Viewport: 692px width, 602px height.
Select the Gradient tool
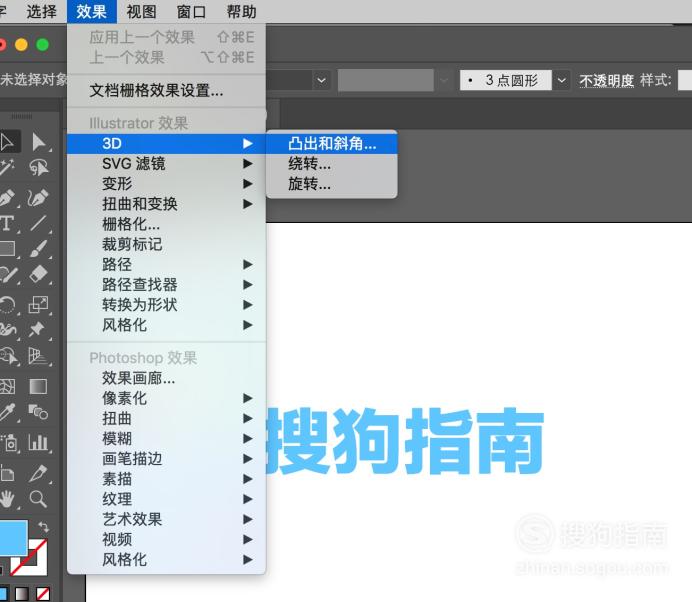(38, 387)
